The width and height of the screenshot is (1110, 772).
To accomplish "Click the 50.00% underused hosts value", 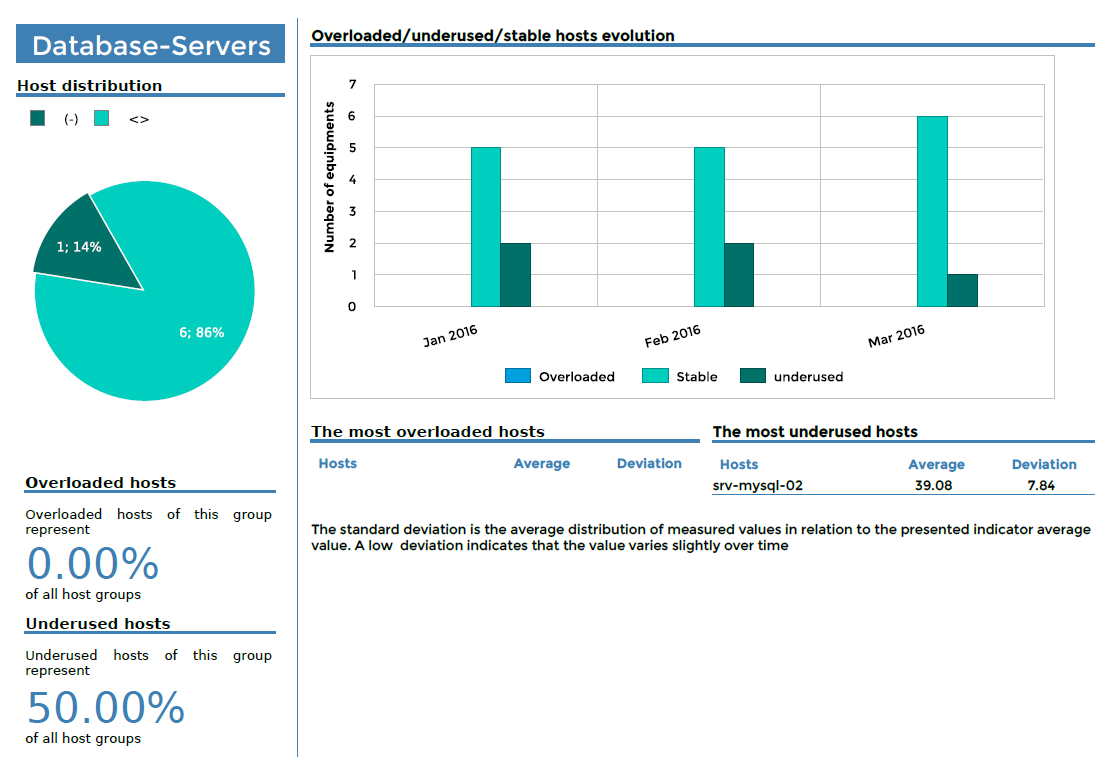I will tap(106, 708).
